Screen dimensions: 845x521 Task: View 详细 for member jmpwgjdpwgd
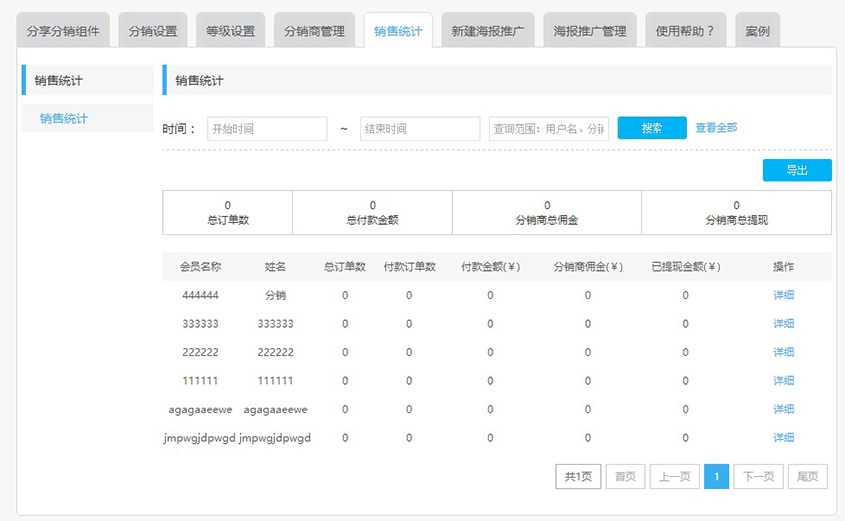783,438
